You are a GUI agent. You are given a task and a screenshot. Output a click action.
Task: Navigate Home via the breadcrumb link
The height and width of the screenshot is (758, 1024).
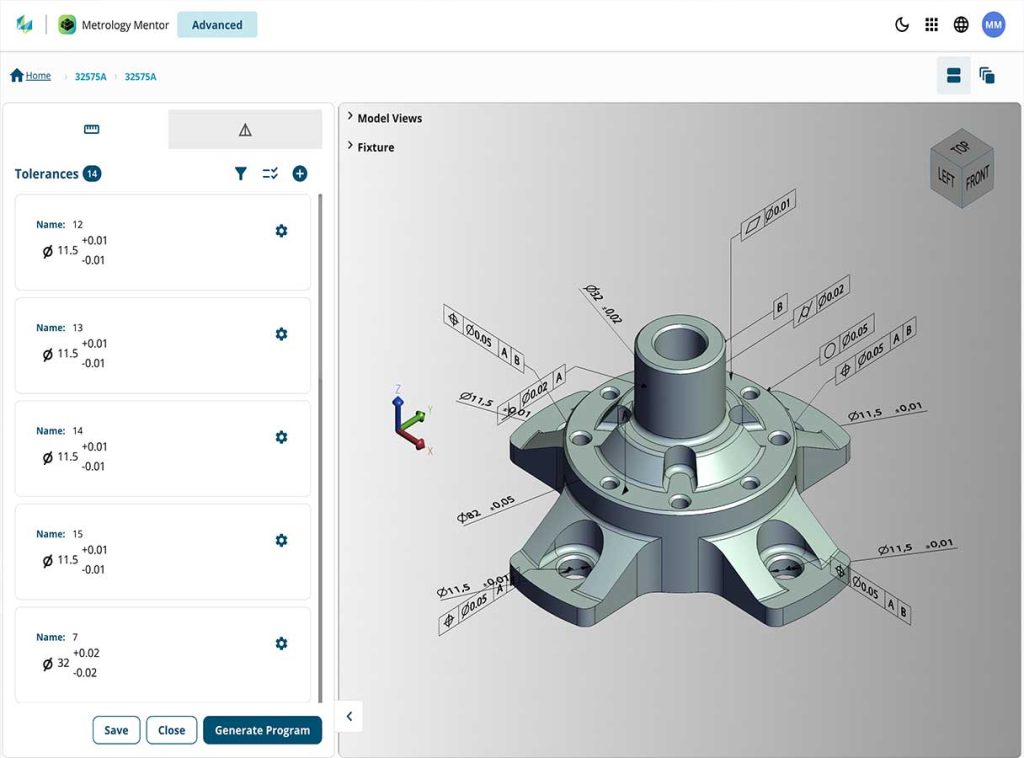pyautogui.click(x=30, y=75)
